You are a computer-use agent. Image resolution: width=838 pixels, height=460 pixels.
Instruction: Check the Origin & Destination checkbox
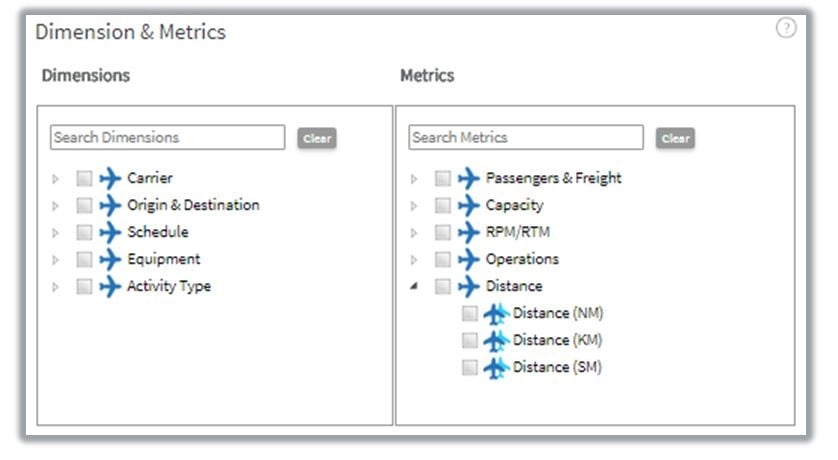coord(85,206)
